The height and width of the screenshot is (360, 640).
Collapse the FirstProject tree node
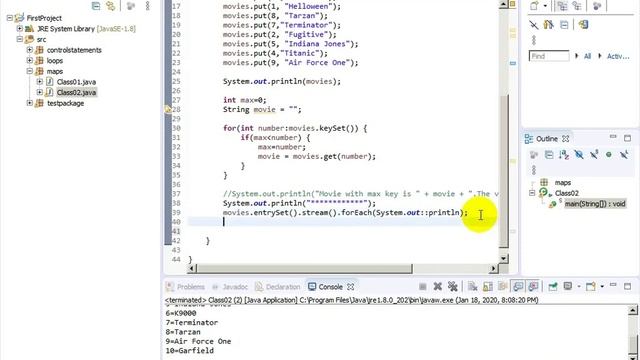point(9,18)
